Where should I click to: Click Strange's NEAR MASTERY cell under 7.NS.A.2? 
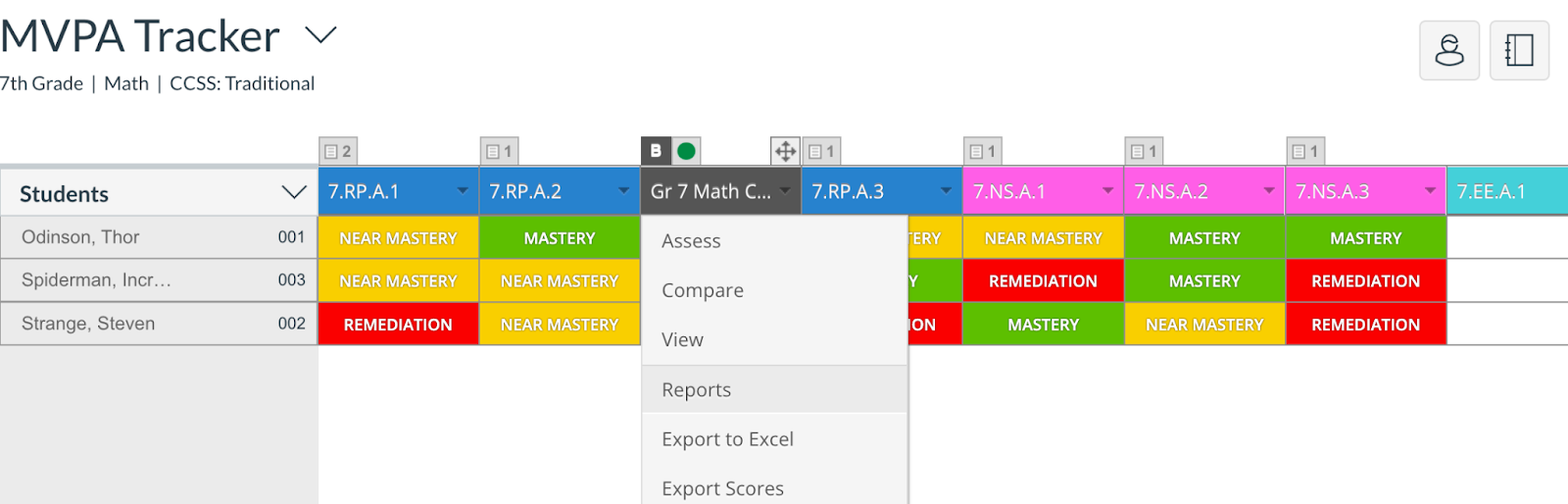(x=1204, y=325)
